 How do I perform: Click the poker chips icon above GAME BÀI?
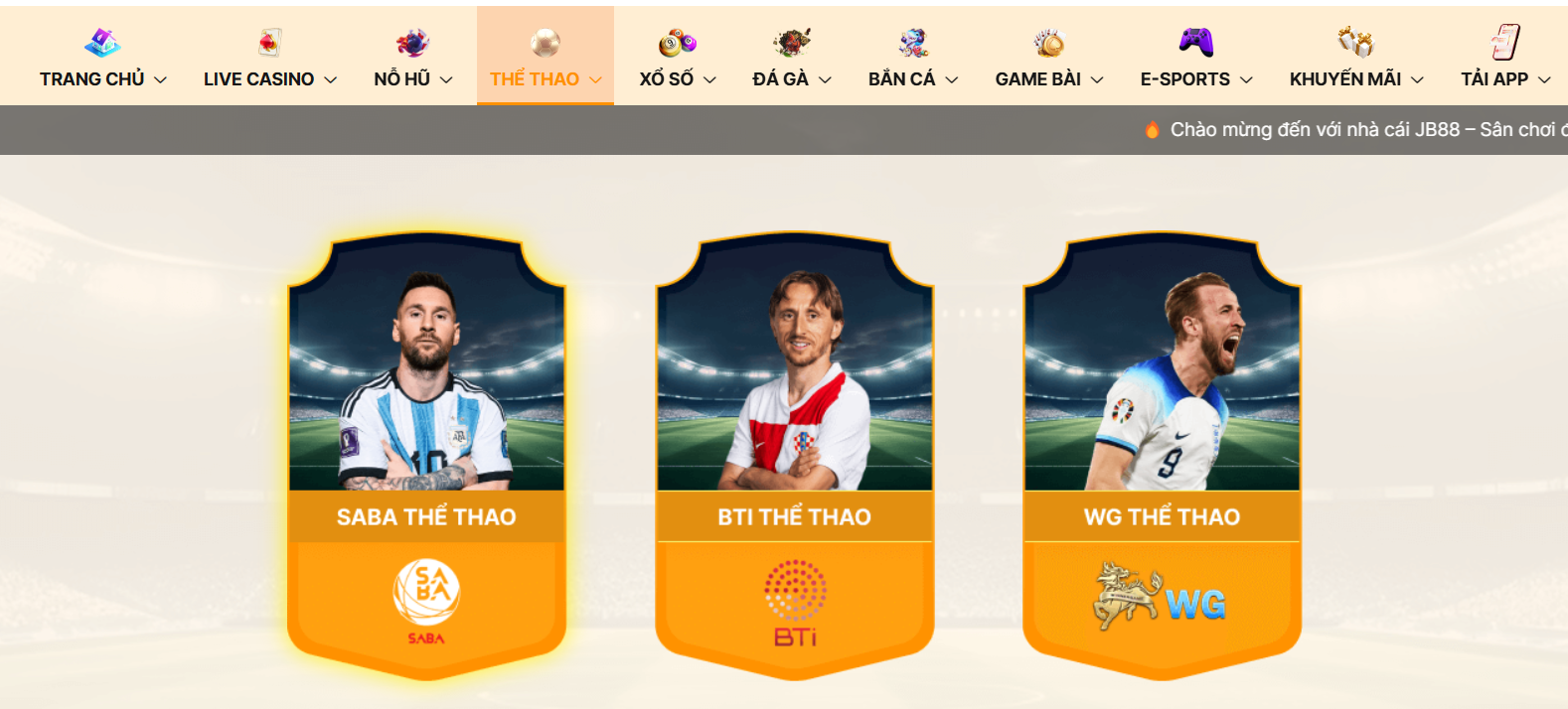[x=1049, y=43]
